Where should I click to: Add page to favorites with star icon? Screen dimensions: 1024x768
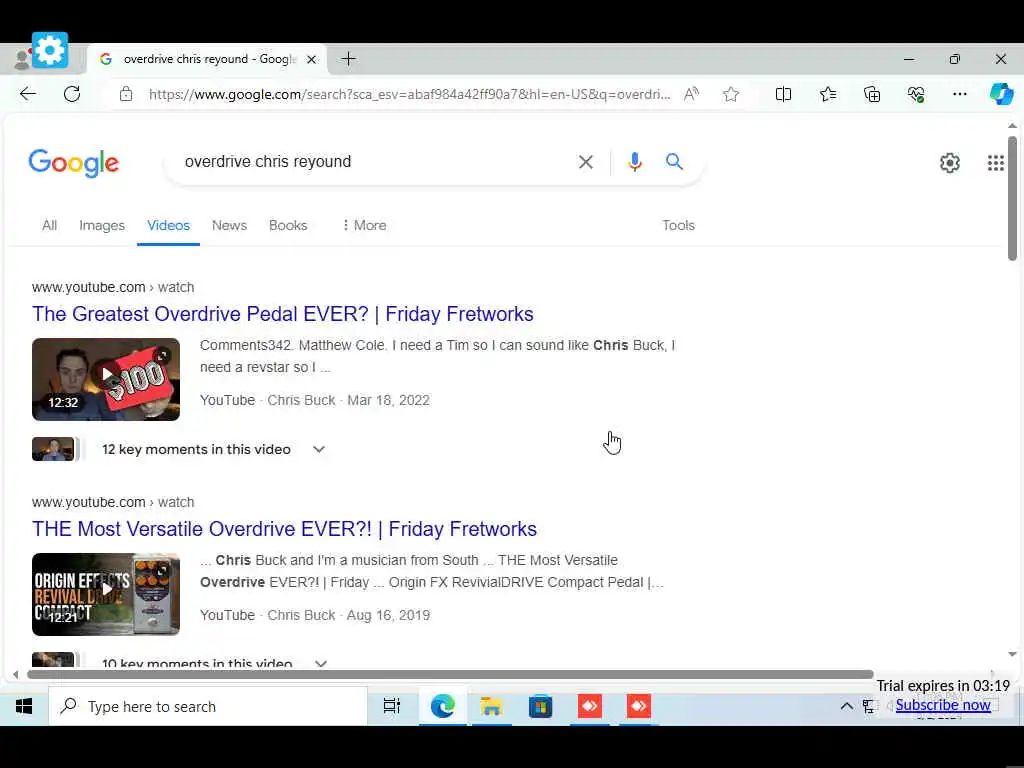(731, 94)
